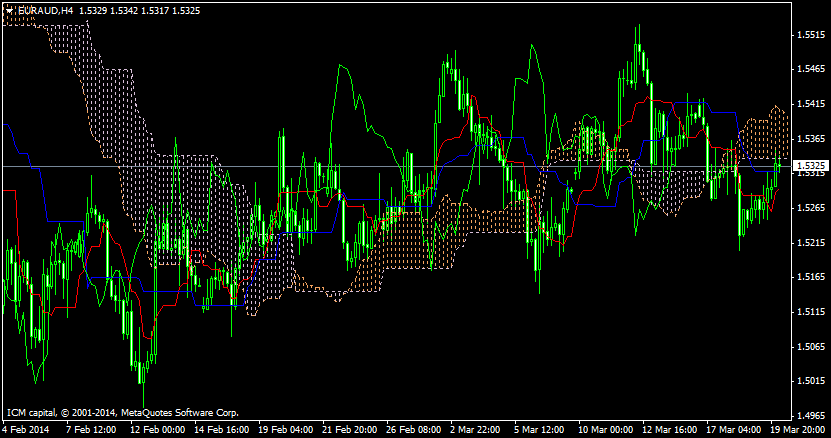
Task: Click the 1.5215 price axis label
Action: [811, 242]
